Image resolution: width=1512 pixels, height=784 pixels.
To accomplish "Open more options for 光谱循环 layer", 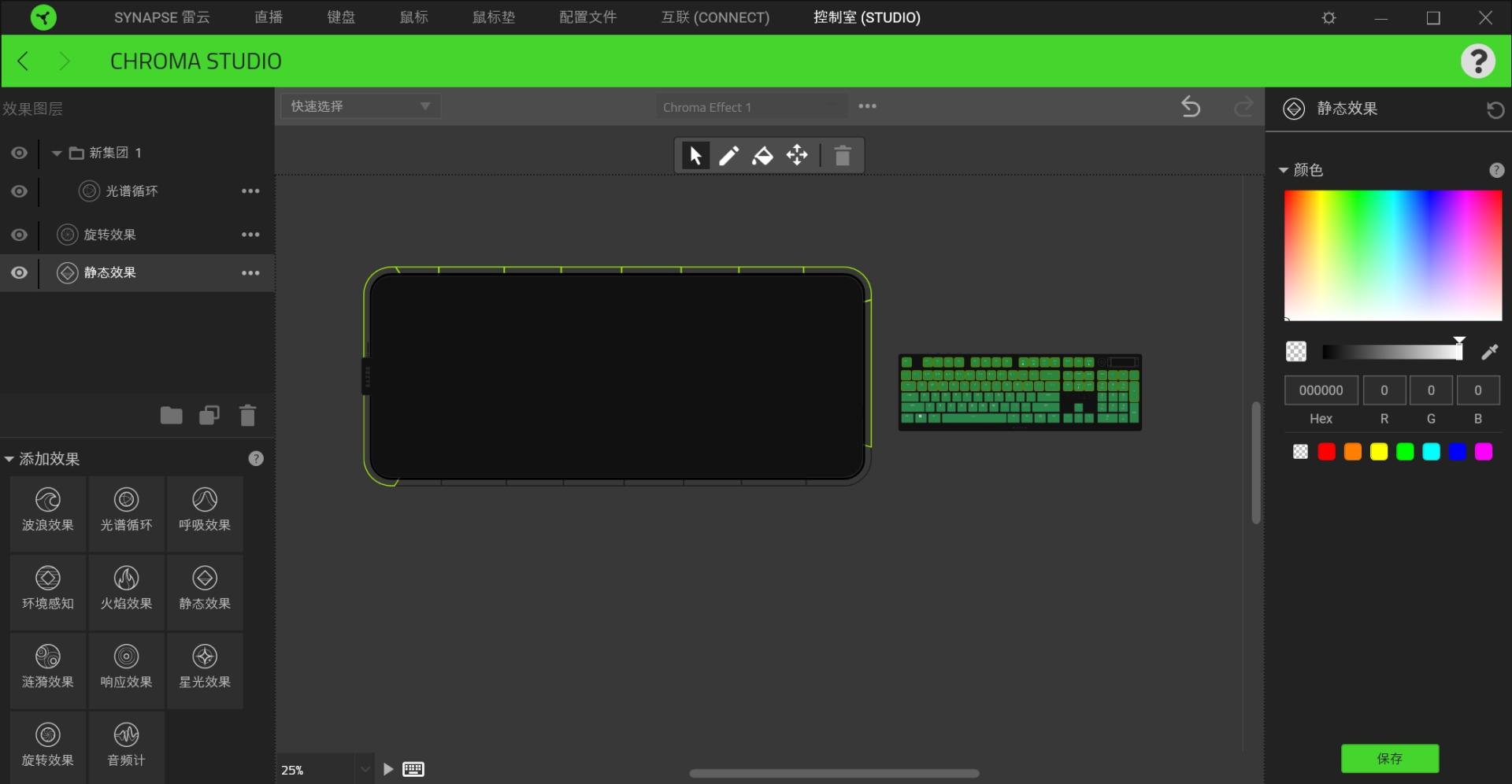I will coord(250,191).
